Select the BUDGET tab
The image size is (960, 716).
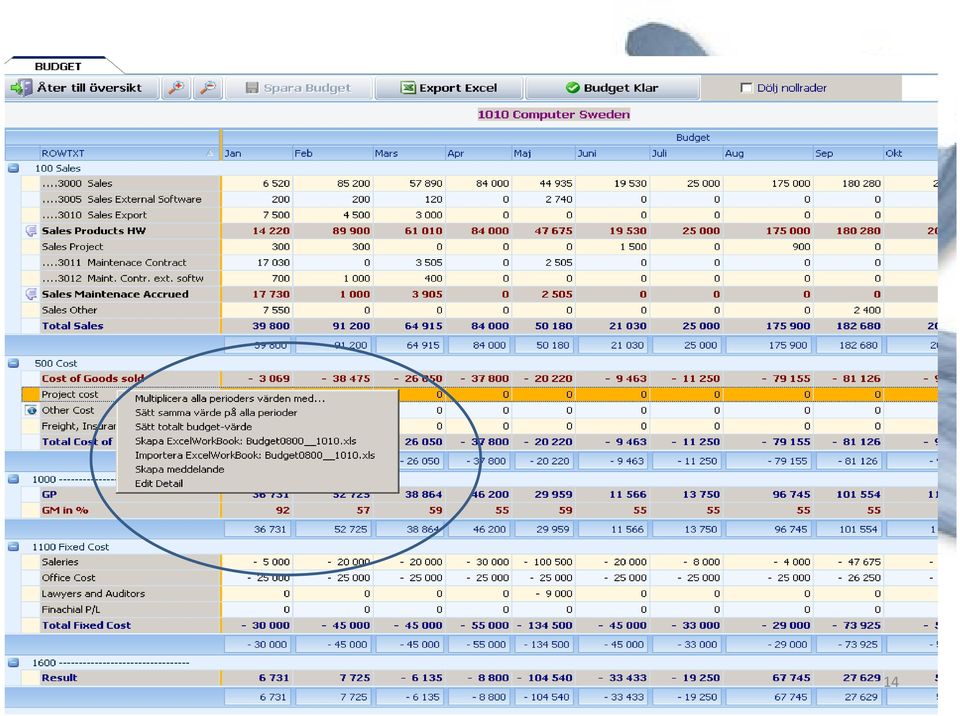58,66
